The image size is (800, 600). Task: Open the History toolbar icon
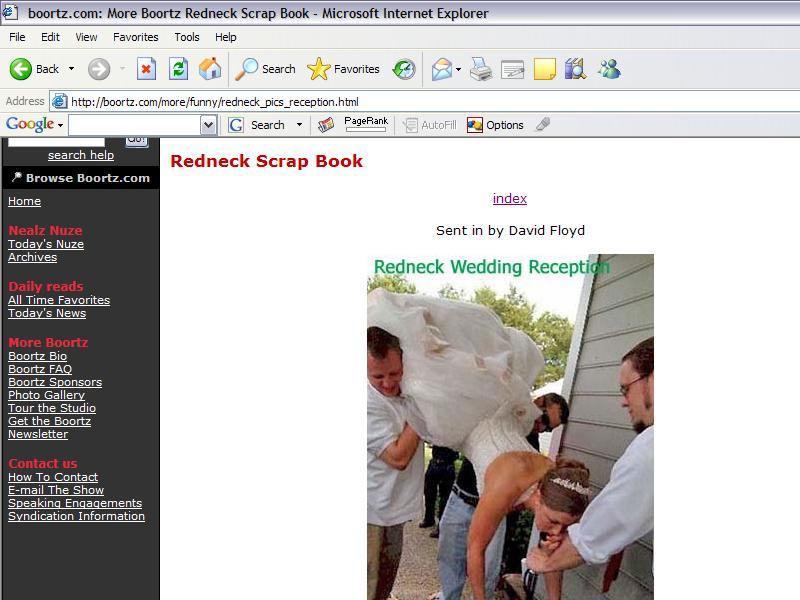[404, 69]
